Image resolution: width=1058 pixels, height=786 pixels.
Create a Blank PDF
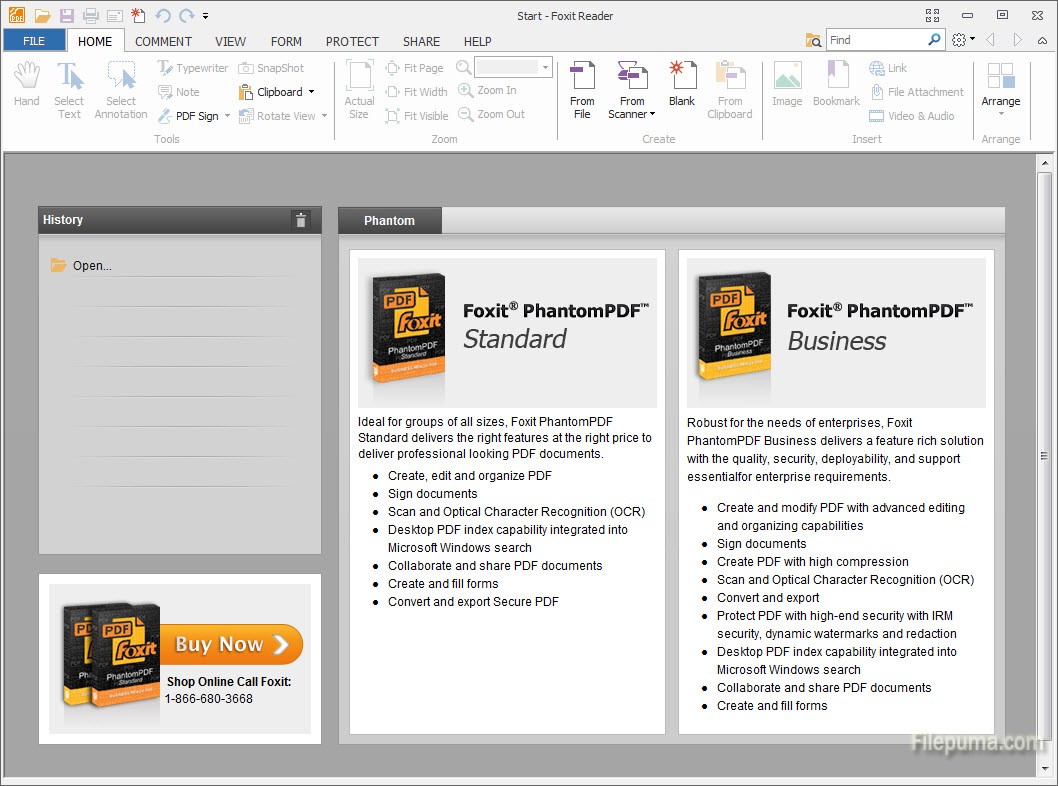[682, 84]
